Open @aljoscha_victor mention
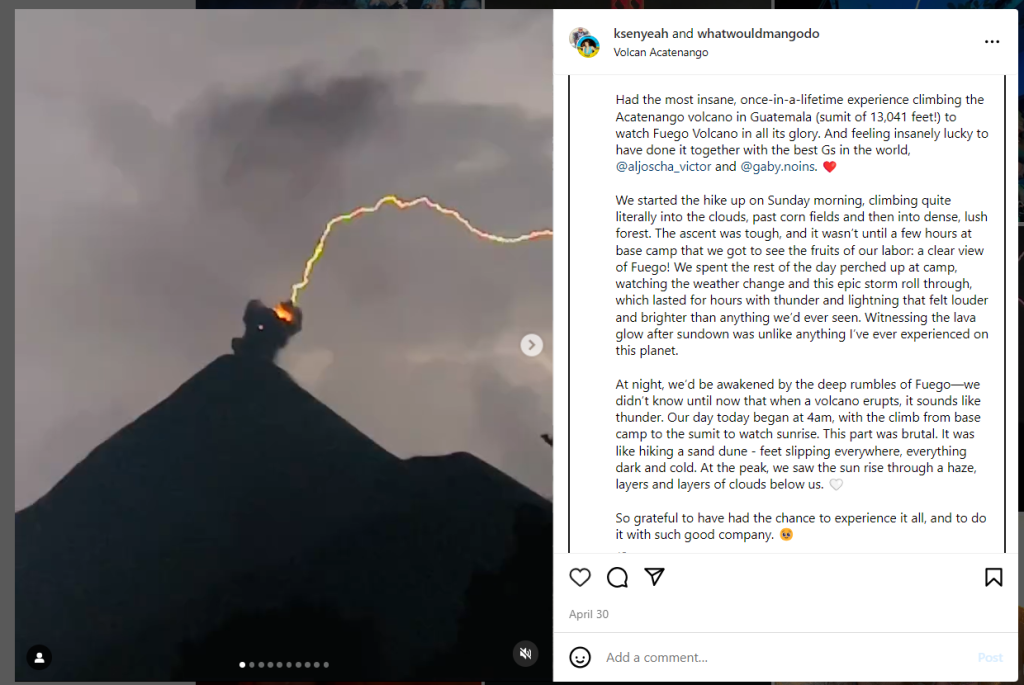The height and width of the screenshot is (685, 1024). (663, 167)
